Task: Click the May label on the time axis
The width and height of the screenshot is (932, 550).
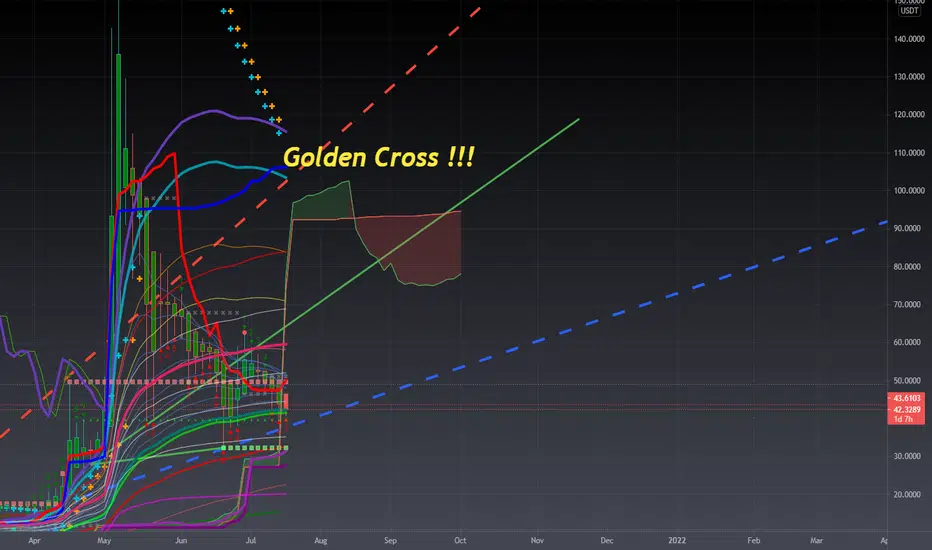Action: [104, 540]
